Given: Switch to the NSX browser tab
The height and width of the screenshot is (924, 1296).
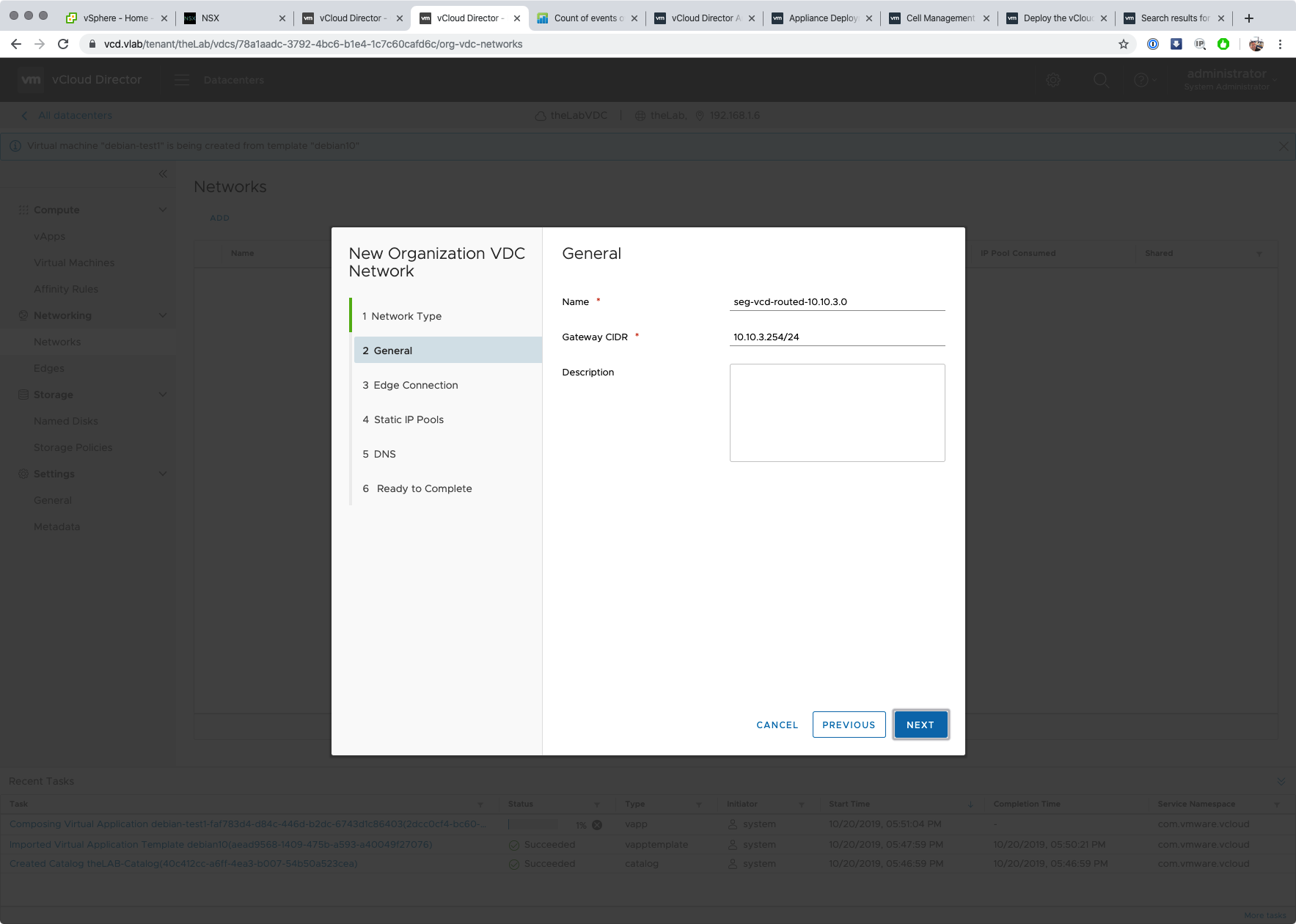Looking at the screenshot, I should click(233, 18).
